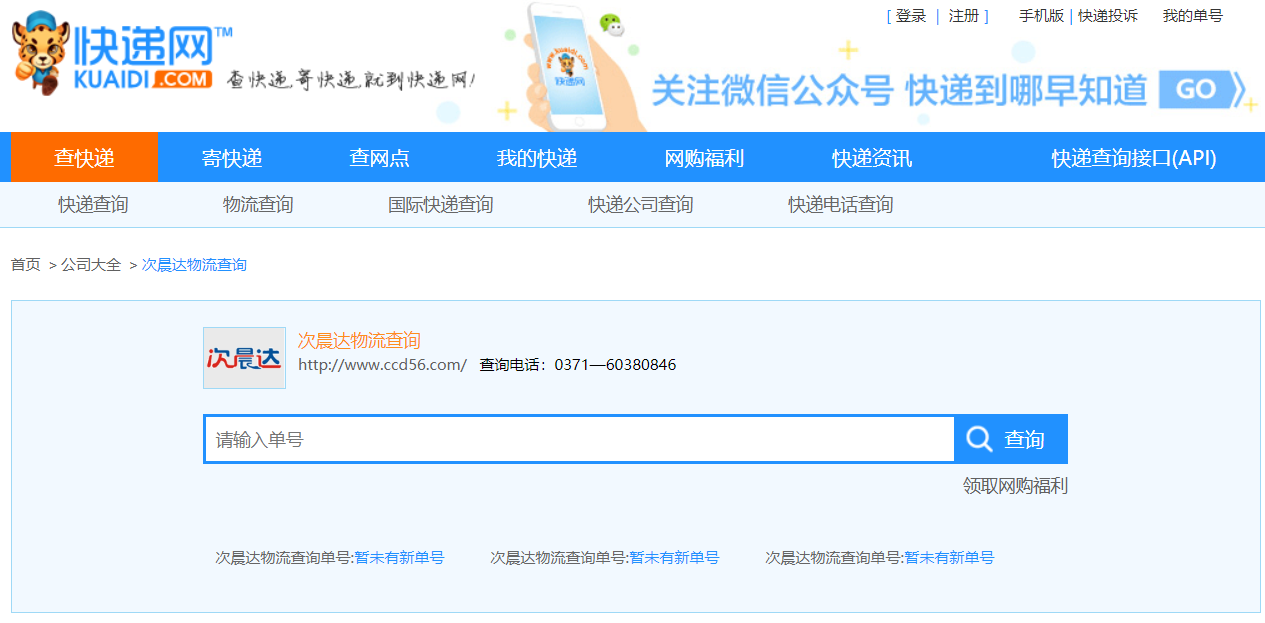Open the 登录 login link

[911, 16]
